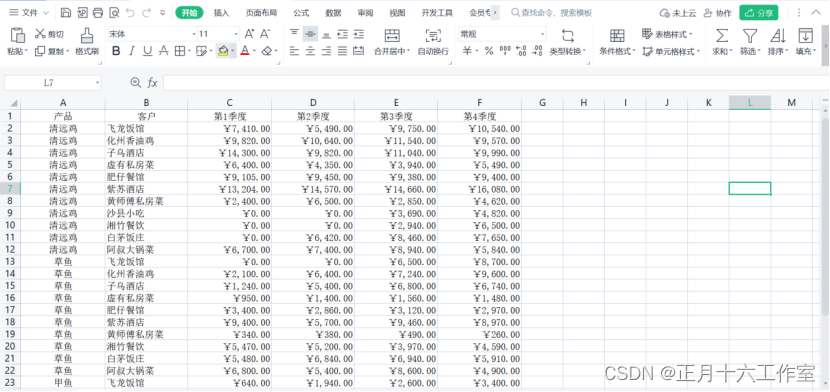The width and height of the screenshot is (830, 392).
Task: Click the font color red A swatch
Action: [x=245, y=51]
